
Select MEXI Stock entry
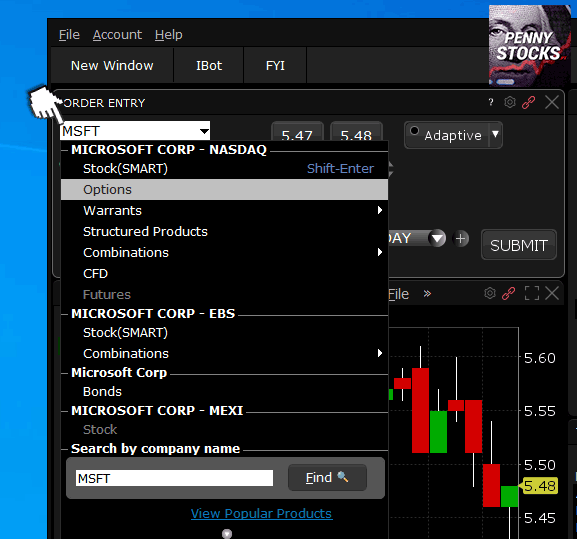click(224, 429)
